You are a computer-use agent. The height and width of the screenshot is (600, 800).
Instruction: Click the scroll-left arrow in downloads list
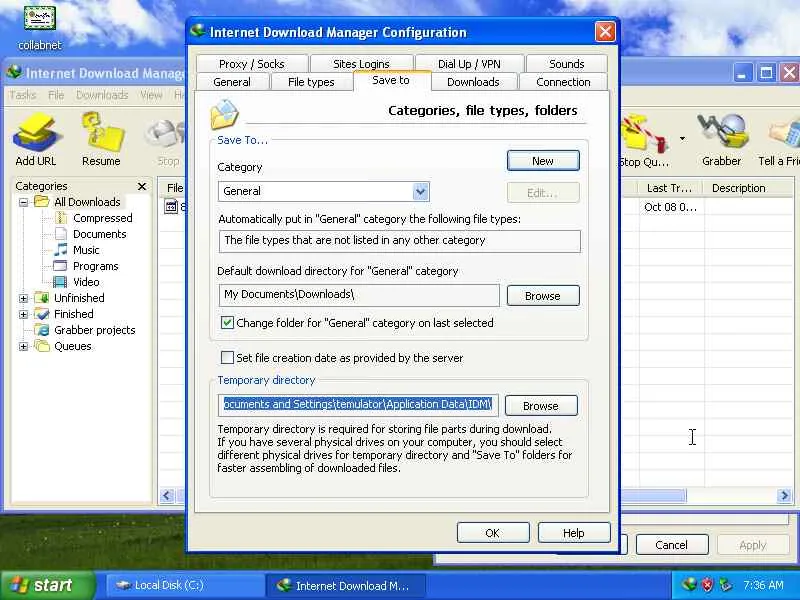tap(166, 495)
